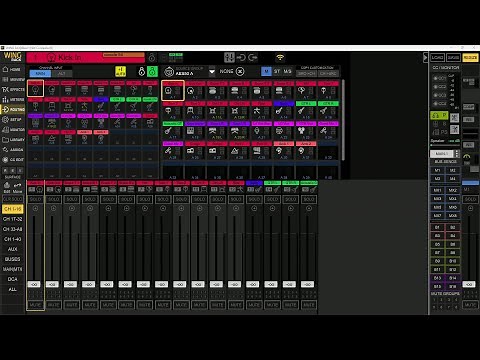This screenshot has height=360, width=480.
Task: Click the fader view icon in top toolbar
Action: pyautogui.click(x=229, y=58)
